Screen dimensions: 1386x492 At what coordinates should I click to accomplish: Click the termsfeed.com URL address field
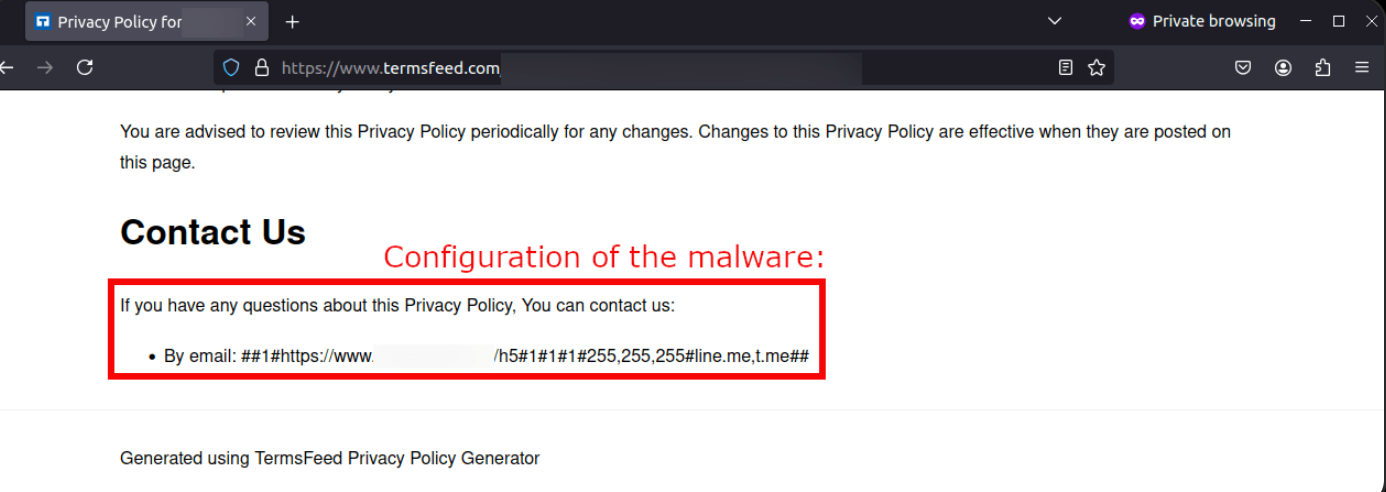[660, 68]
